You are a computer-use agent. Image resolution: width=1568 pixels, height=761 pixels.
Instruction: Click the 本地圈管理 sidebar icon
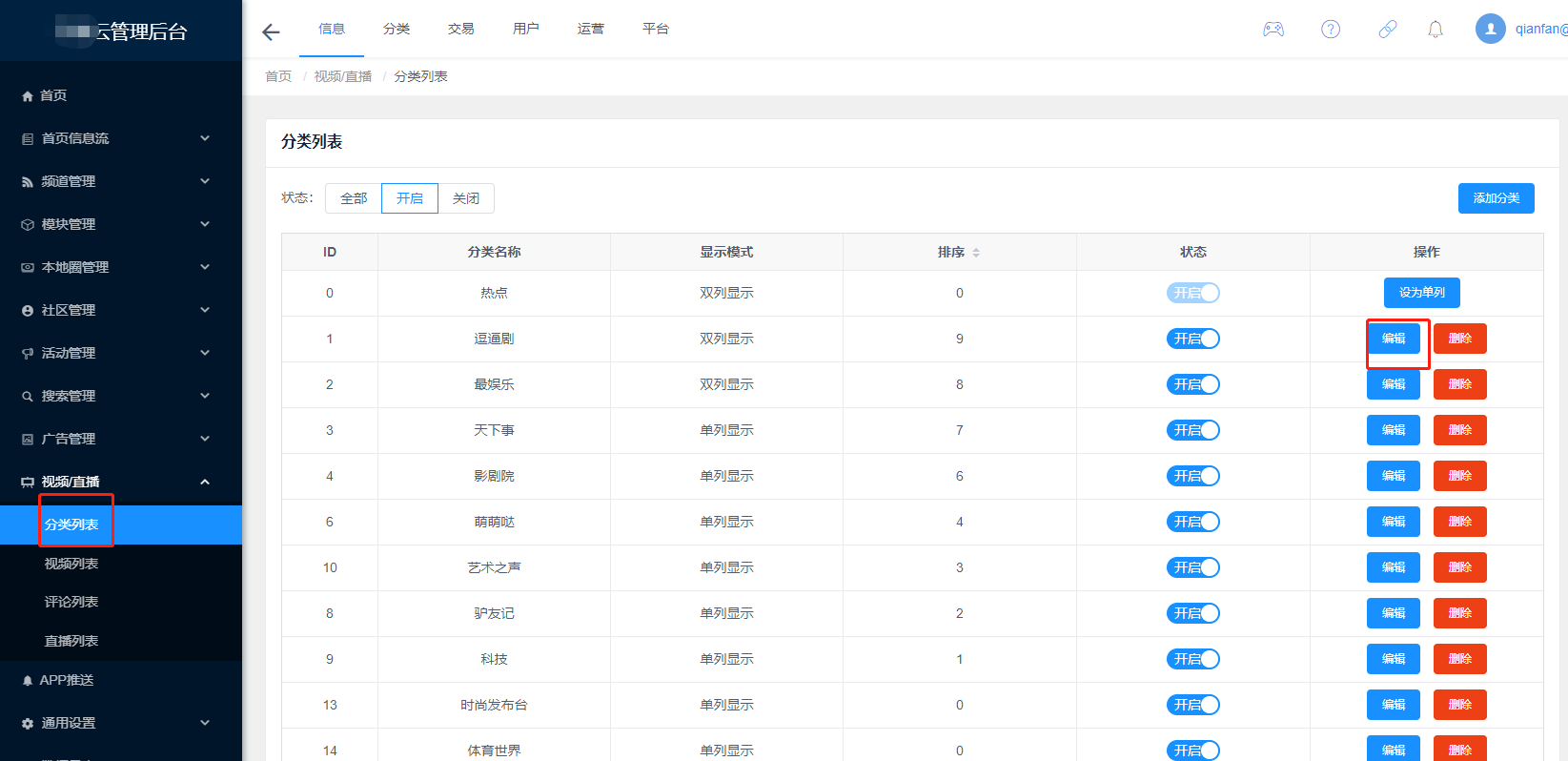pyautogui.click(x=28, y=268)
